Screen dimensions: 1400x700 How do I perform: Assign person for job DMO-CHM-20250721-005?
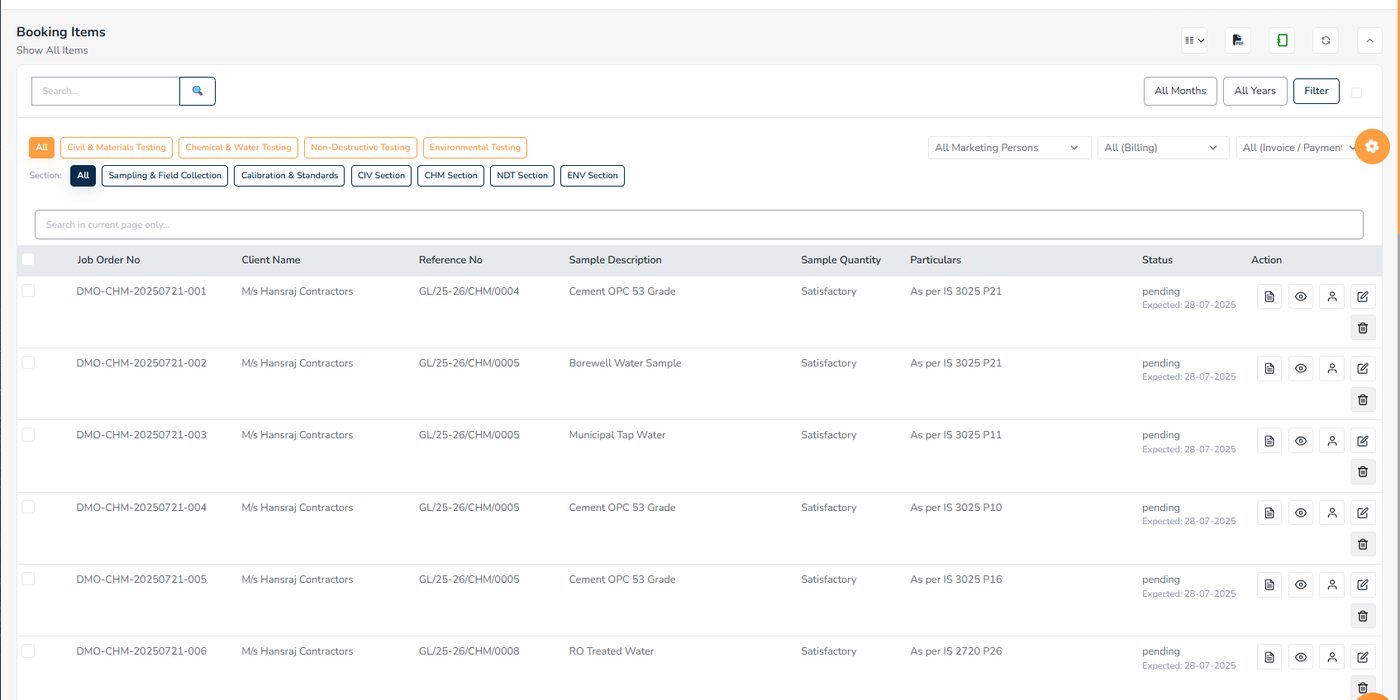click(1332, 585)
